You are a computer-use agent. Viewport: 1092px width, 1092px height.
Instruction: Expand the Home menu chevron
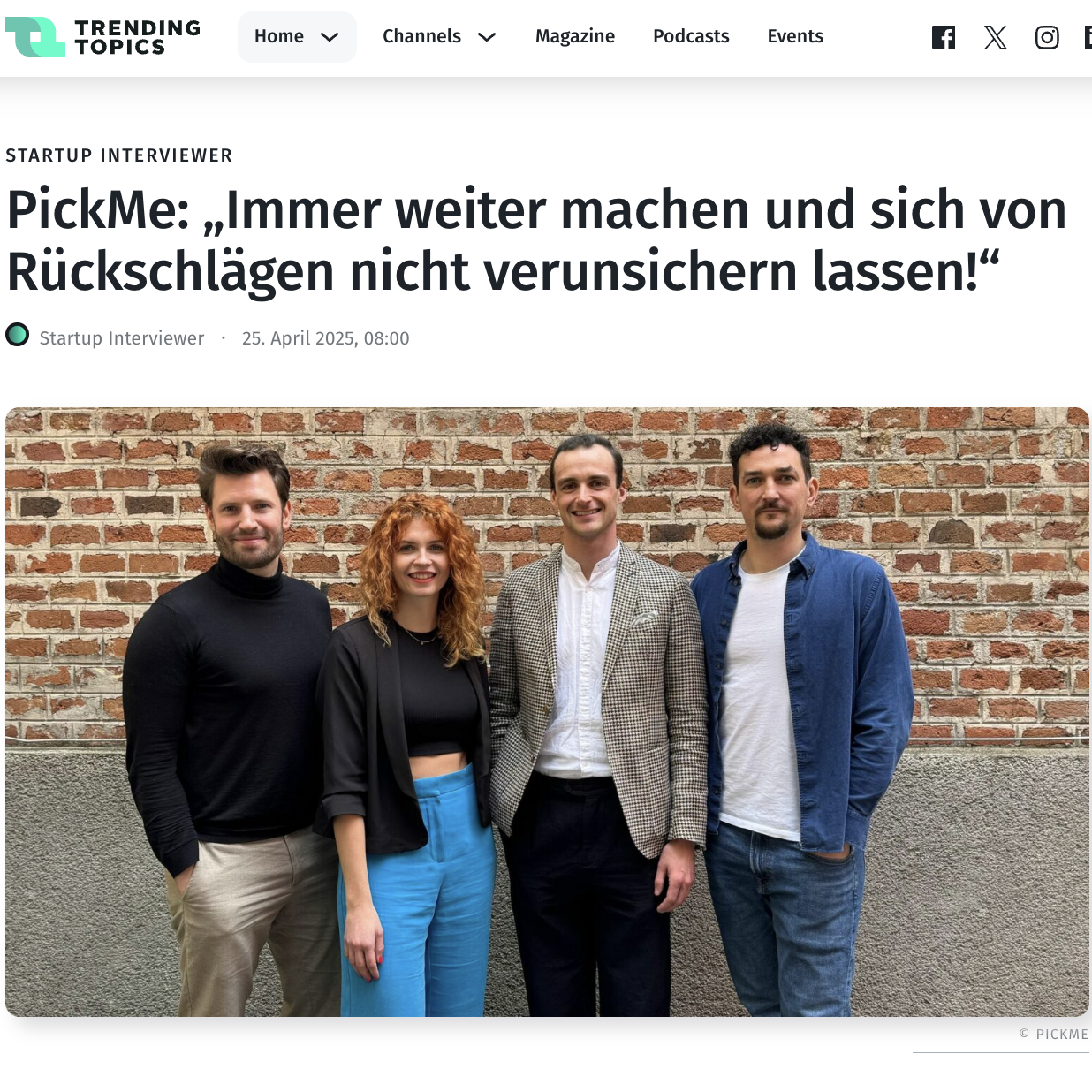coord(330,37)
